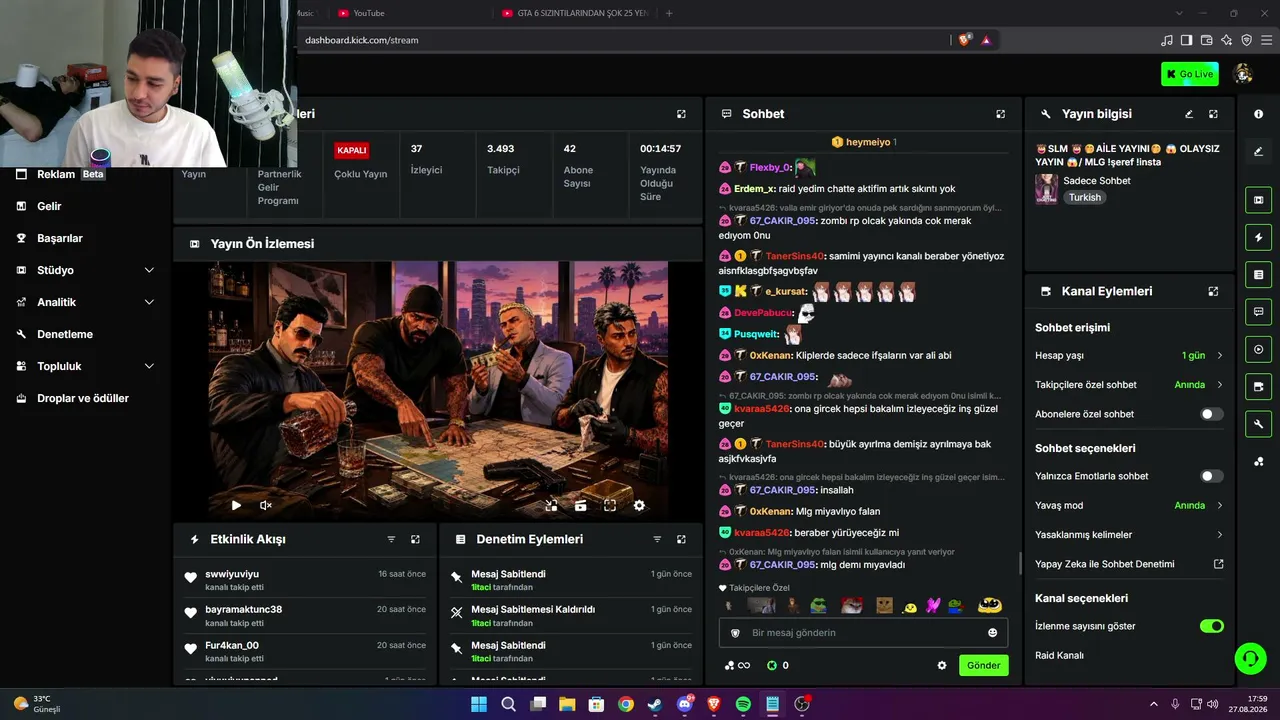Open Yasaklanmış kelimeler settings
Viewport: 1280px width, 720px height.
click(x=1129, y=535)
